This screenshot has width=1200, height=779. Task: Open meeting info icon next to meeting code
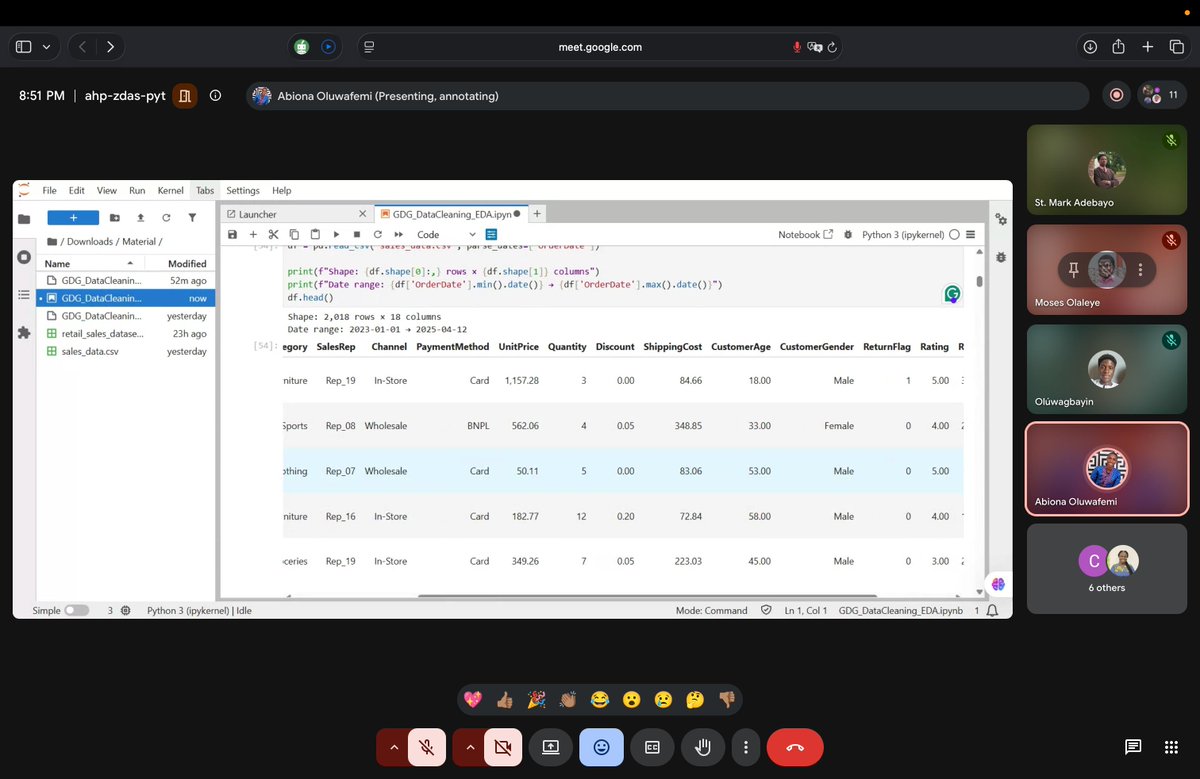(215, 96)
